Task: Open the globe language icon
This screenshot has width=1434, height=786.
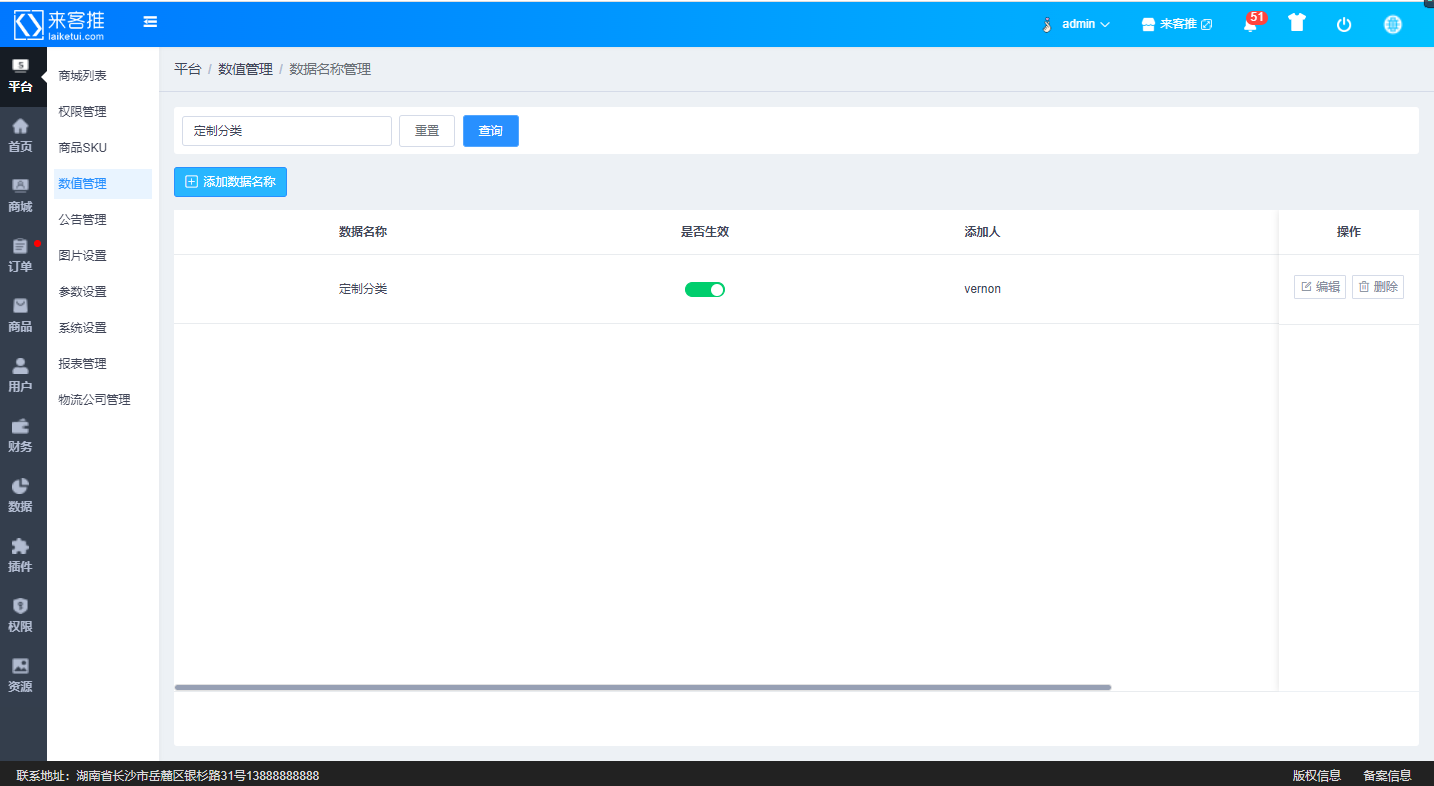Action: 1393,24
